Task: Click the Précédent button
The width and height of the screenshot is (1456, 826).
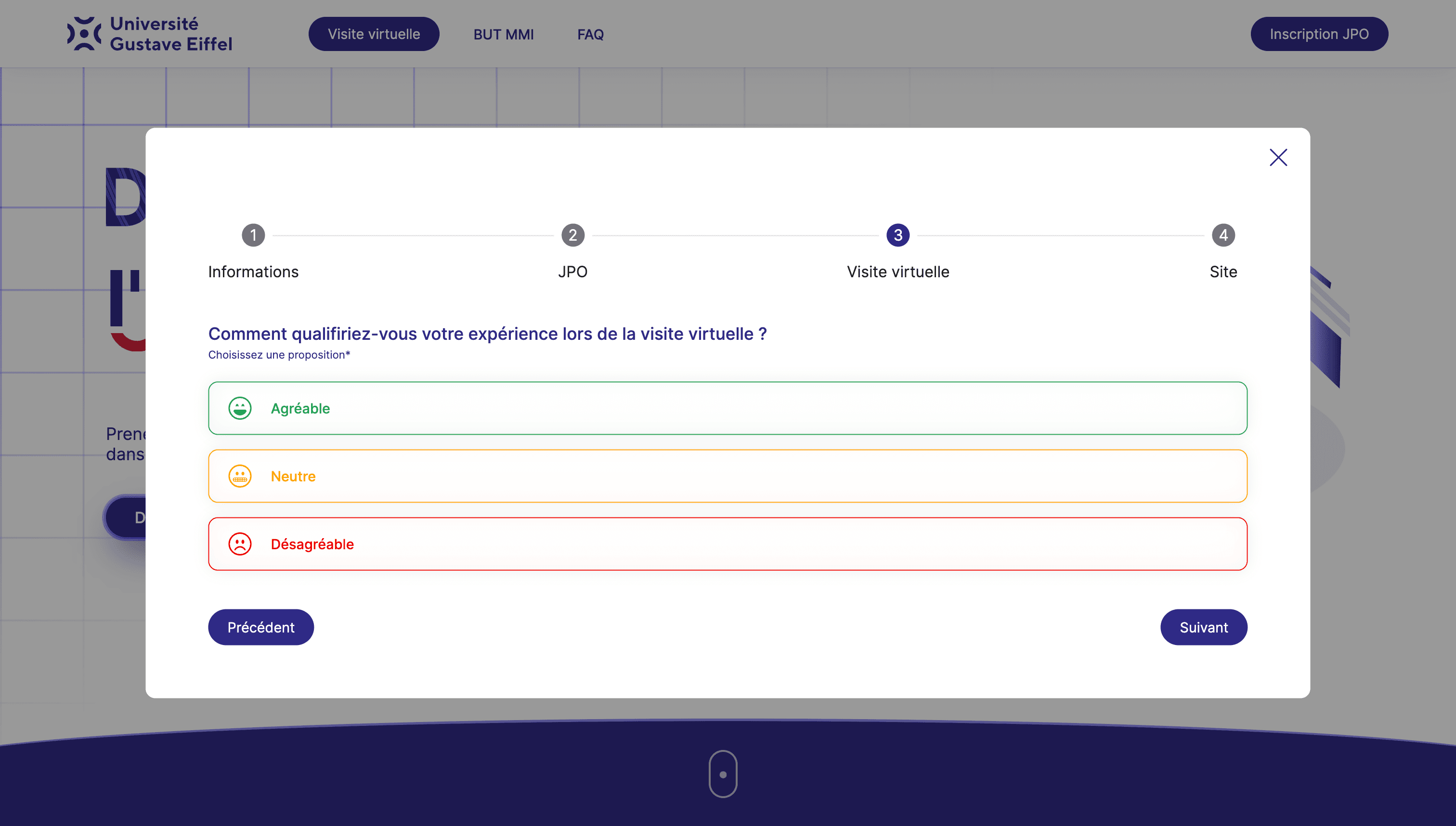Action: click(x=261, y=627)
